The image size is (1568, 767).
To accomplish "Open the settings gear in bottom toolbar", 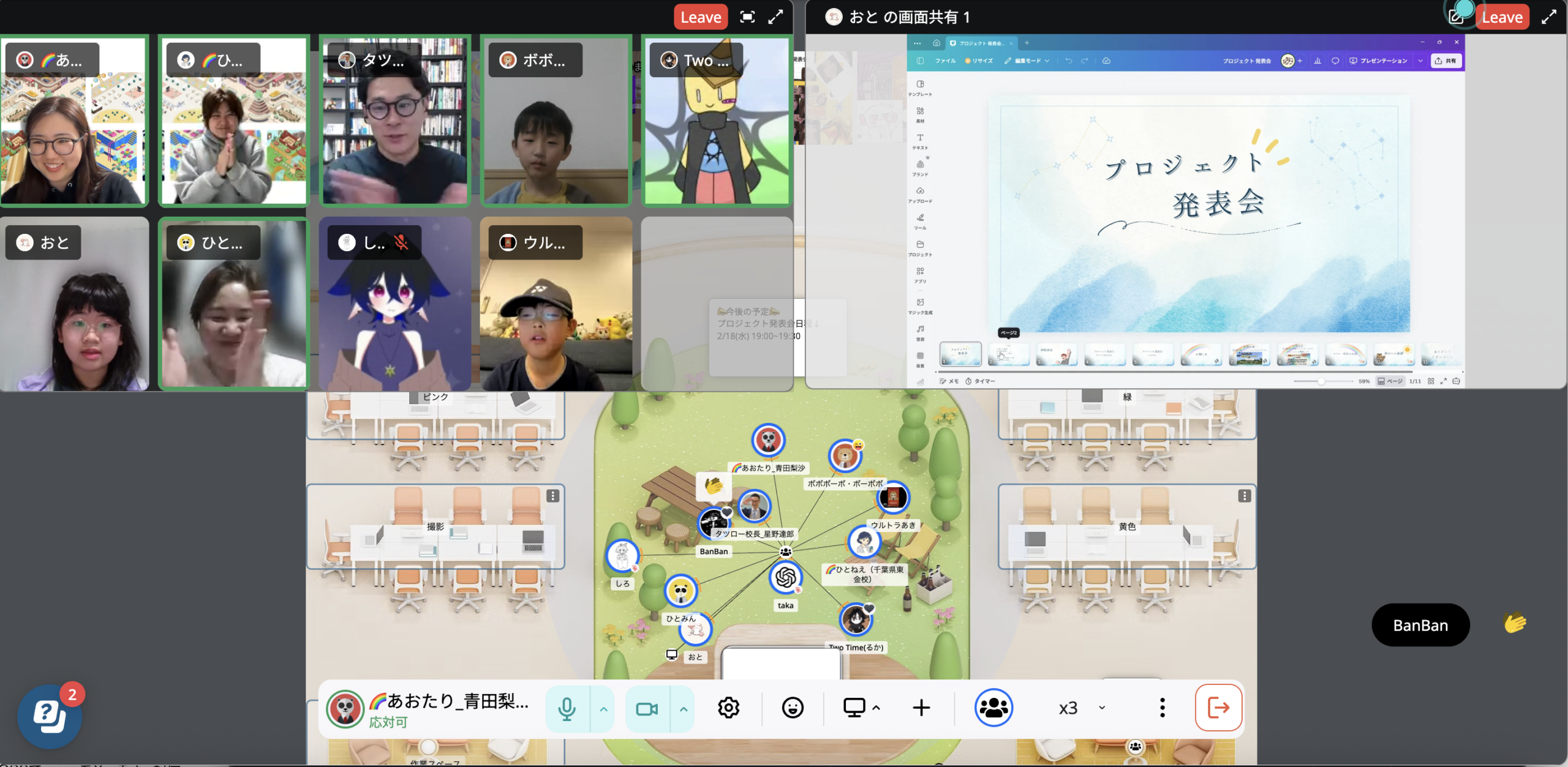I will 728,708.
